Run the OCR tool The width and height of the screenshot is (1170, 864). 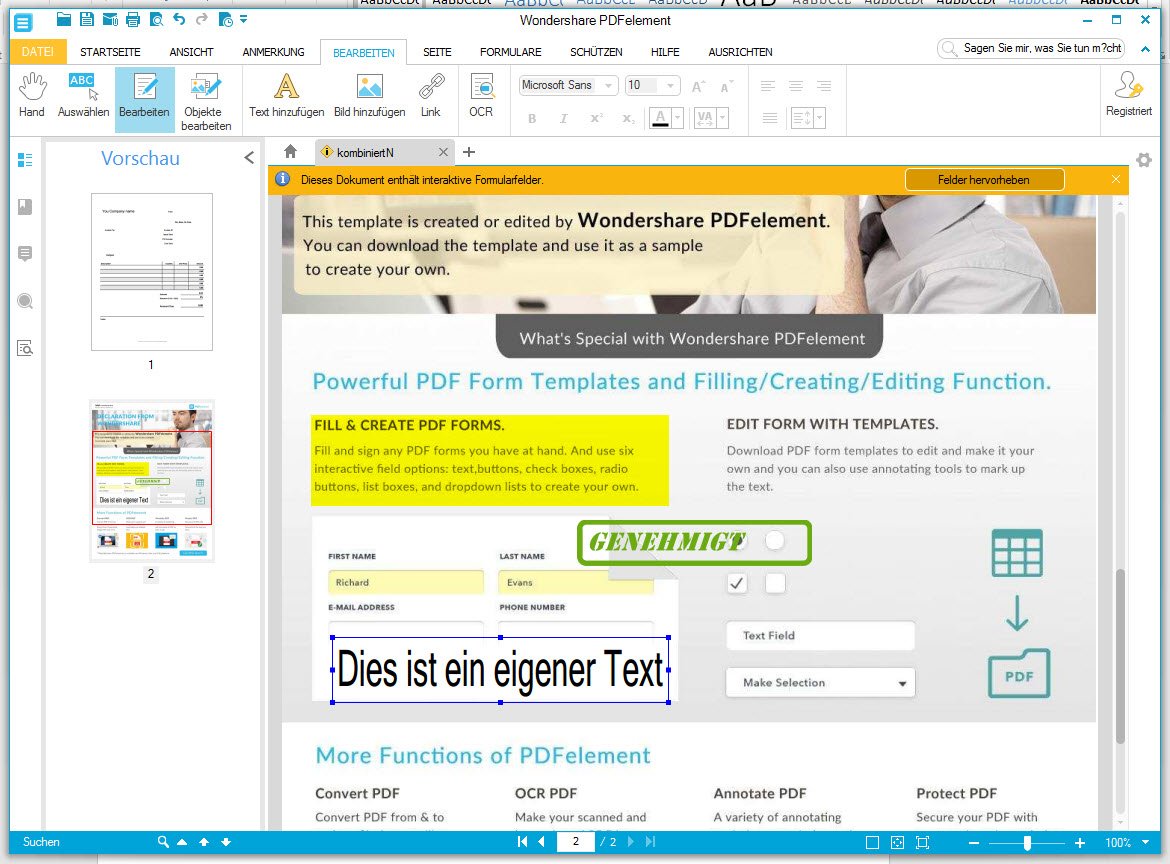(481, 96)
